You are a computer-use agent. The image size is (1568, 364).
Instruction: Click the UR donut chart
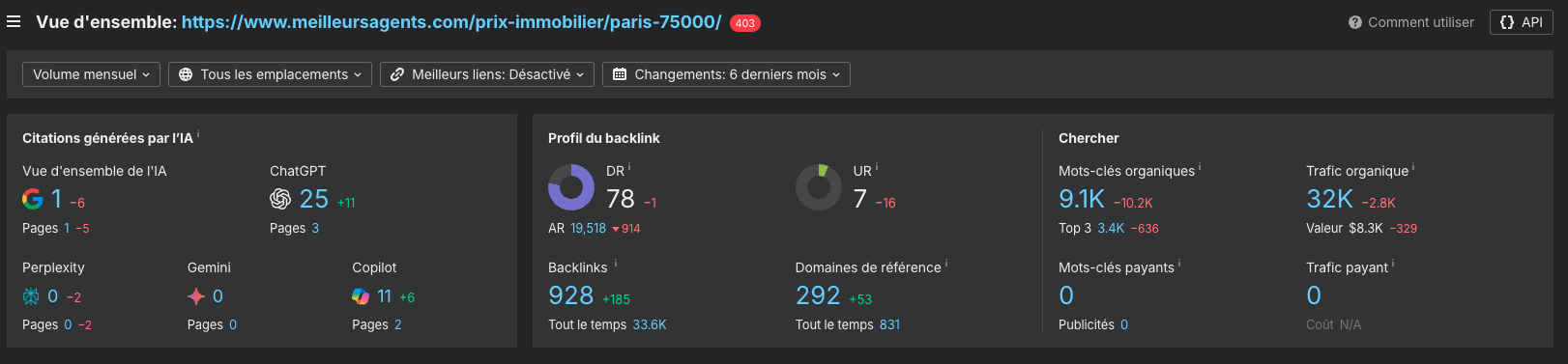[819, 186]
